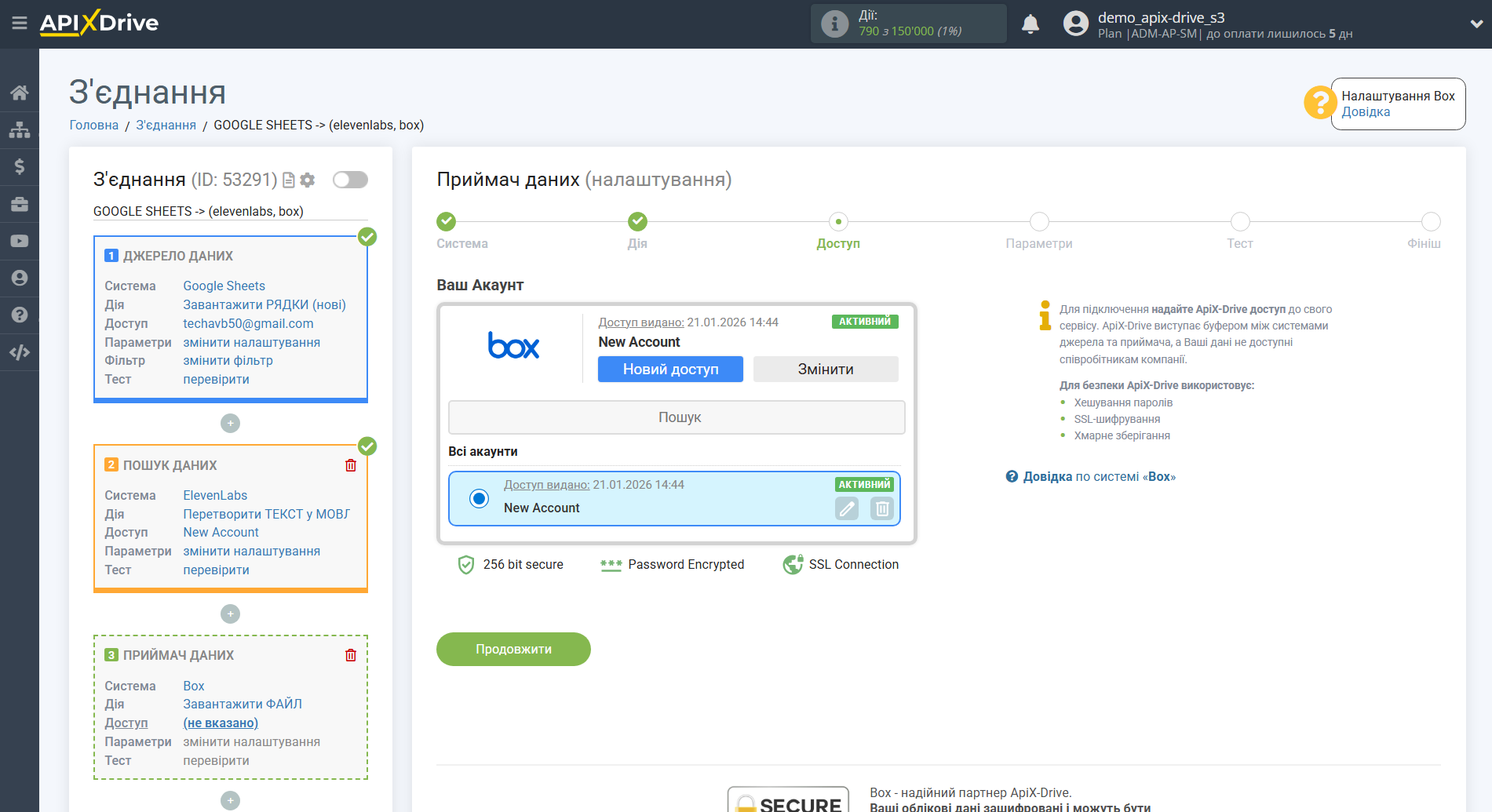Go to the Система step

[447, 222]
